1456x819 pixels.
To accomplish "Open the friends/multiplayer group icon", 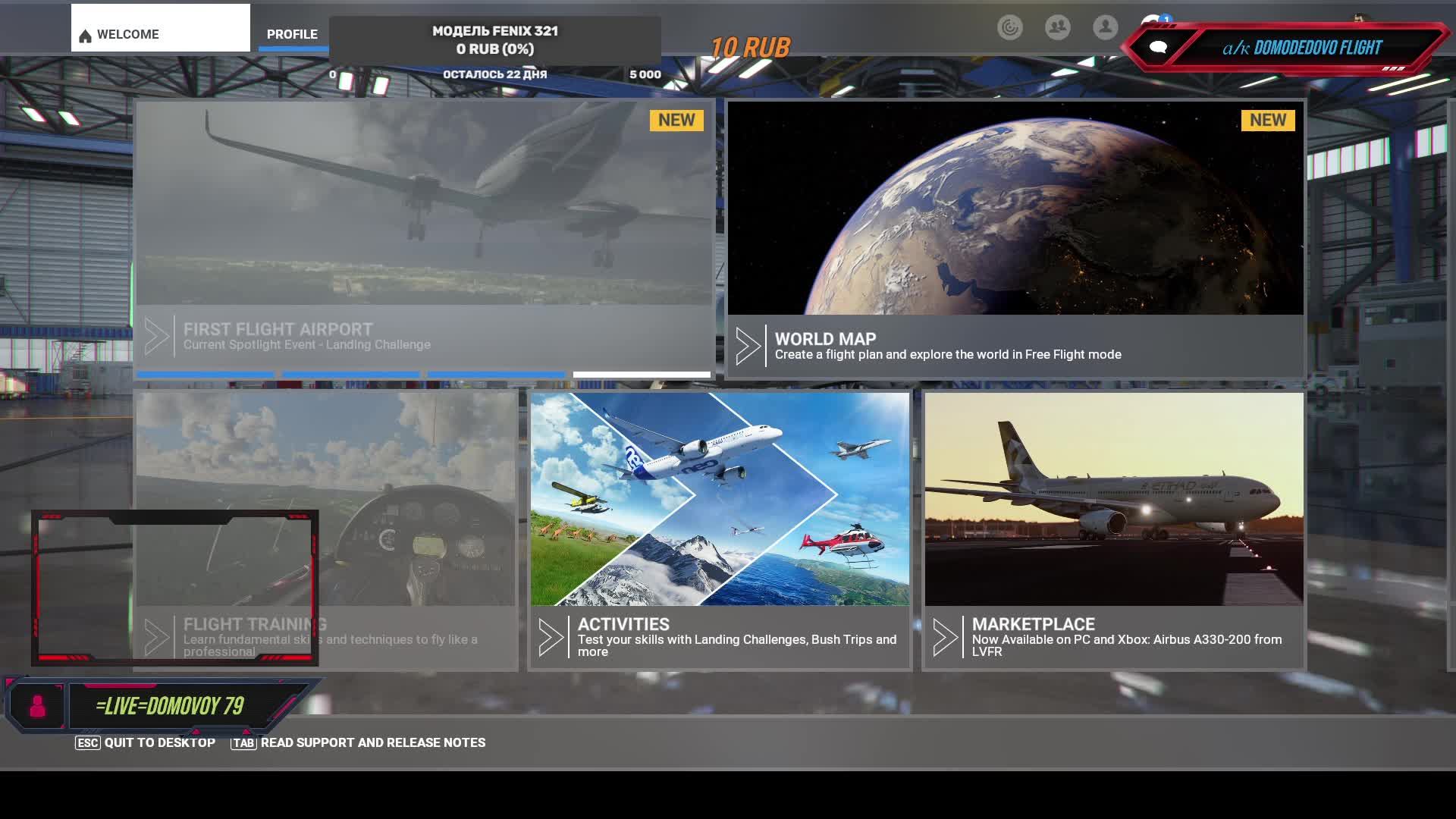I will pos(1057,28).
